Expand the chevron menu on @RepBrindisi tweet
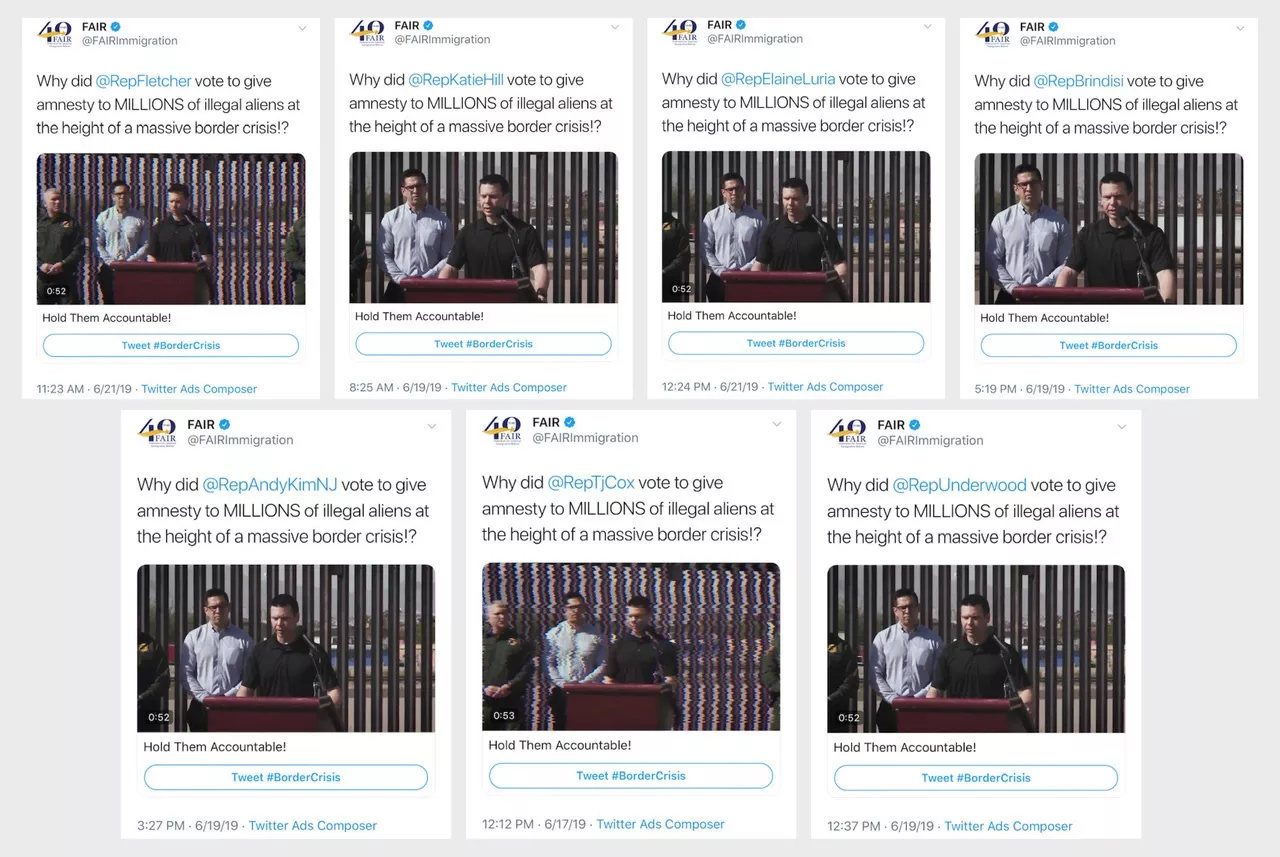Image resolution: width=1280 pixels, height=857 pixels. pos(1240,28)
